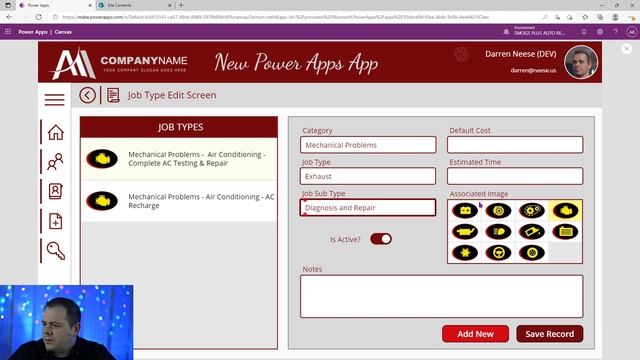Open Power Apps settings gear
Viewport: 640px width, 360px height.
click(x=600, y=31)
